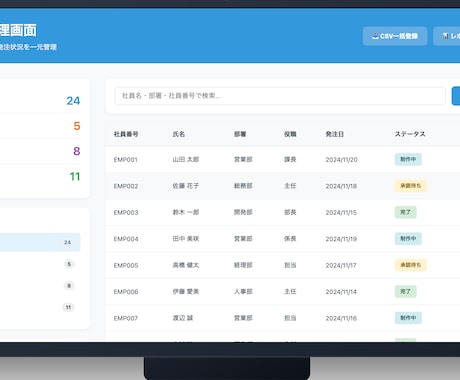Screen dimensions: 460x380
Task: Select filter row with small 8 badge
Action: tap(40, 286)
